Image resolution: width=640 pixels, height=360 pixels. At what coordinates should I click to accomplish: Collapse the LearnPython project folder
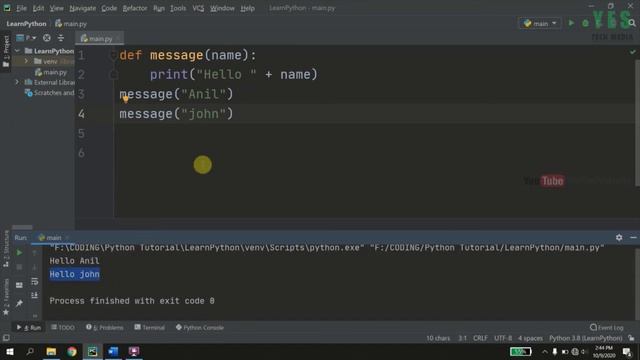click(17, 51)
